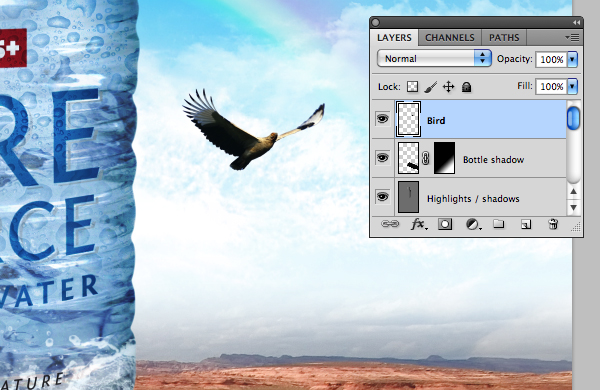Image resolution: width=600 pixels, height=390 pixels.
Task: Delete layer with trash icon
Action: 553,224
